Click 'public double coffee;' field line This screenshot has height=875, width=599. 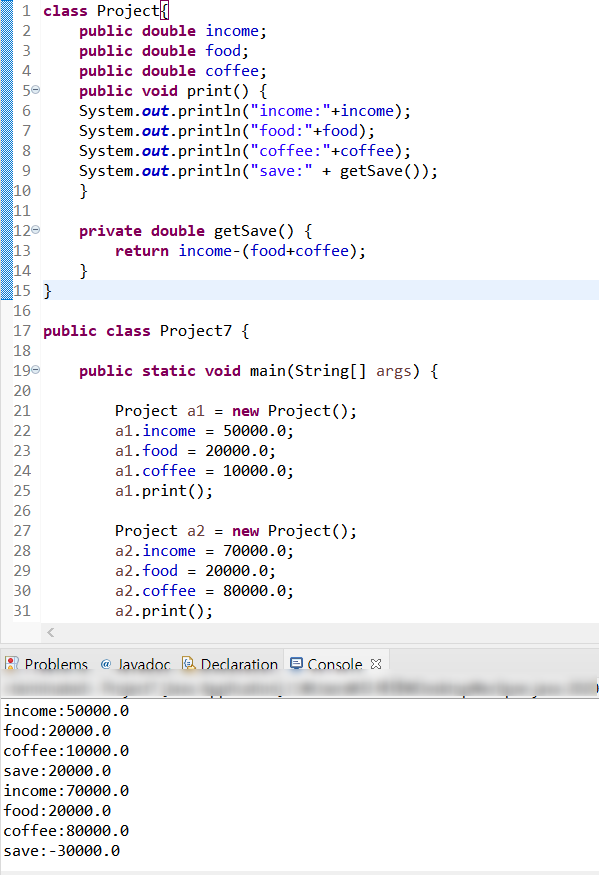pyautogui.click(x=172, y=71)
